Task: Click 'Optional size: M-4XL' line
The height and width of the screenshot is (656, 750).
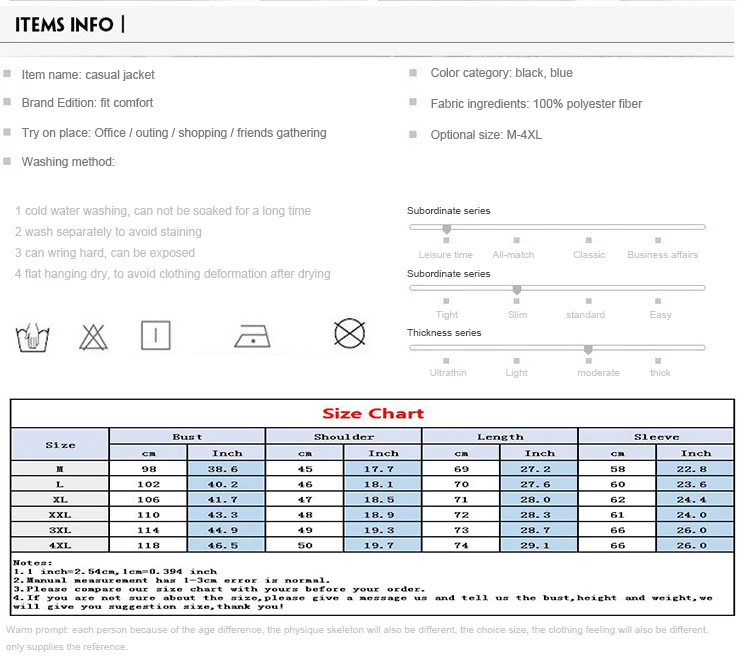Action: pos(486,135)
